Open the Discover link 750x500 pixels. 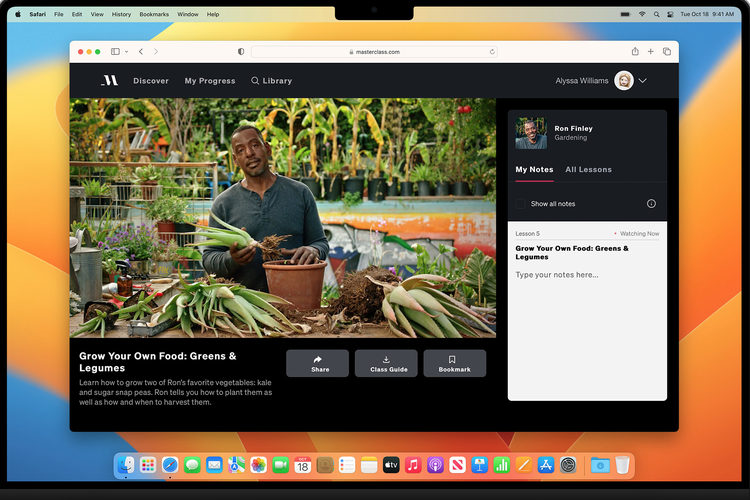click(x=151, y=81)
